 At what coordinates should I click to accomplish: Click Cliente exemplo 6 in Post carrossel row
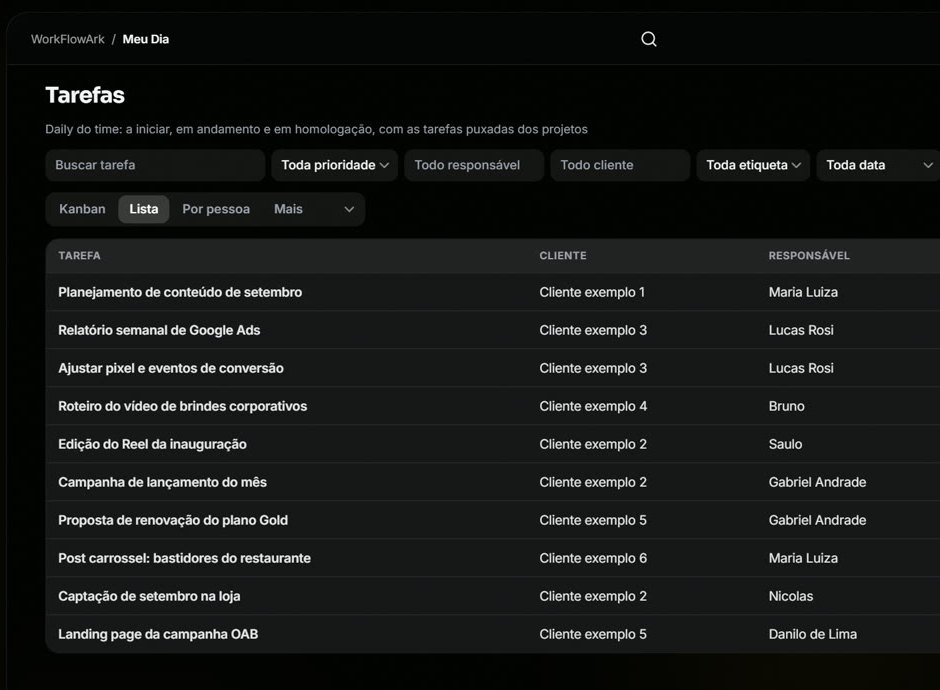(x=593, y=558)
